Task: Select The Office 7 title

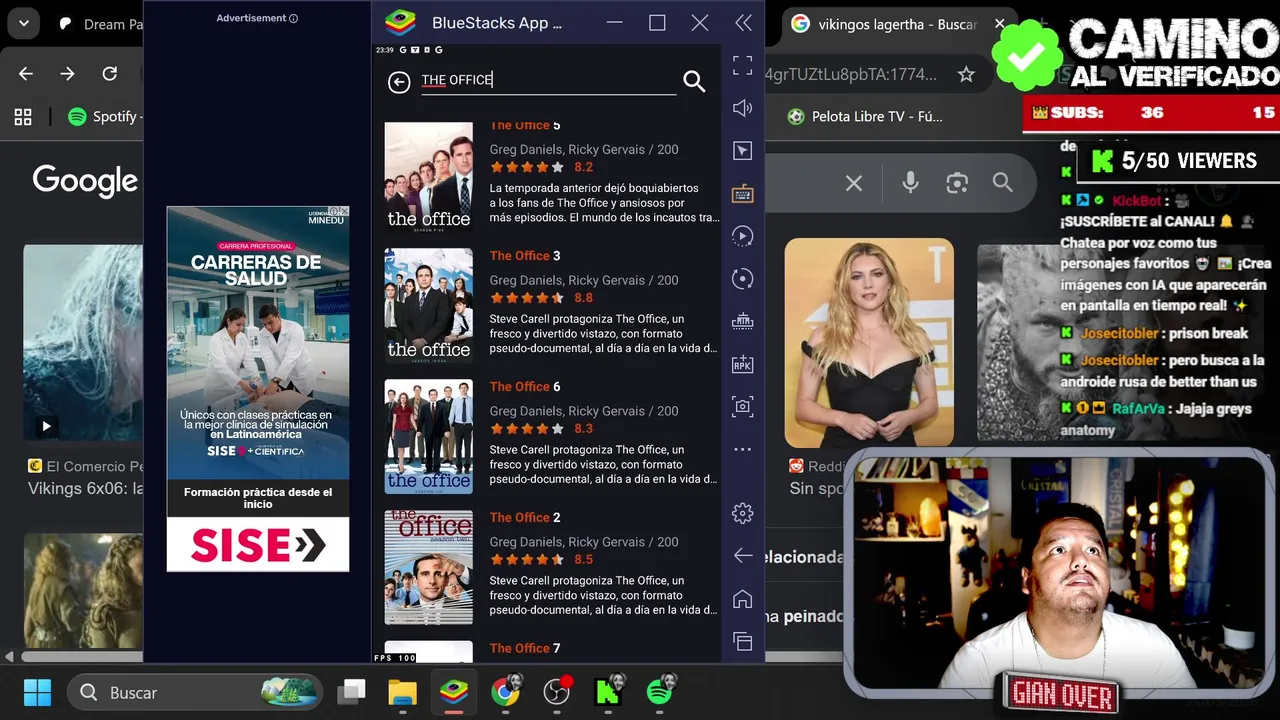Action: click(x=525, y=648)
